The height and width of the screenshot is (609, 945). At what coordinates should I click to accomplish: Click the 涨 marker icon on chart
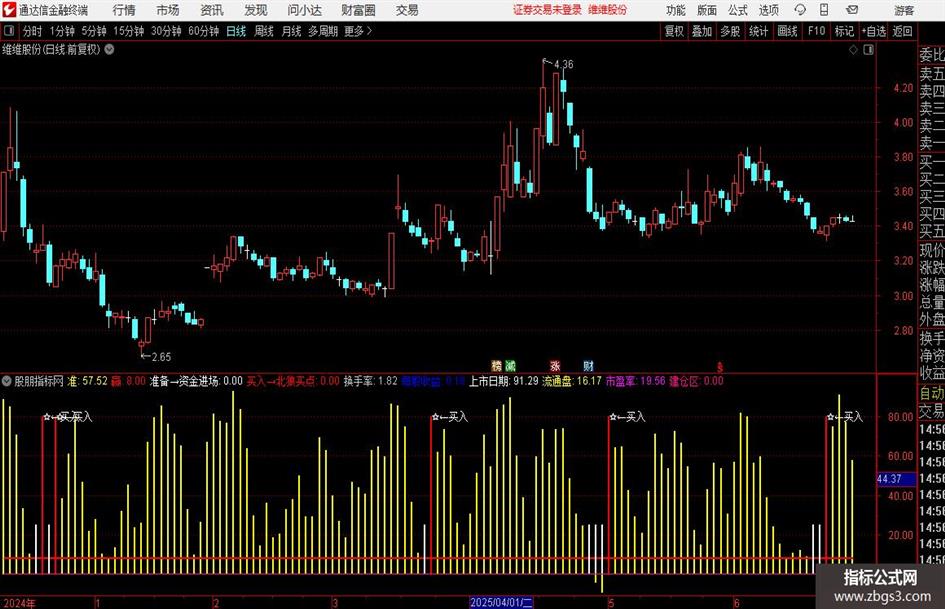[x=555, y=365]
